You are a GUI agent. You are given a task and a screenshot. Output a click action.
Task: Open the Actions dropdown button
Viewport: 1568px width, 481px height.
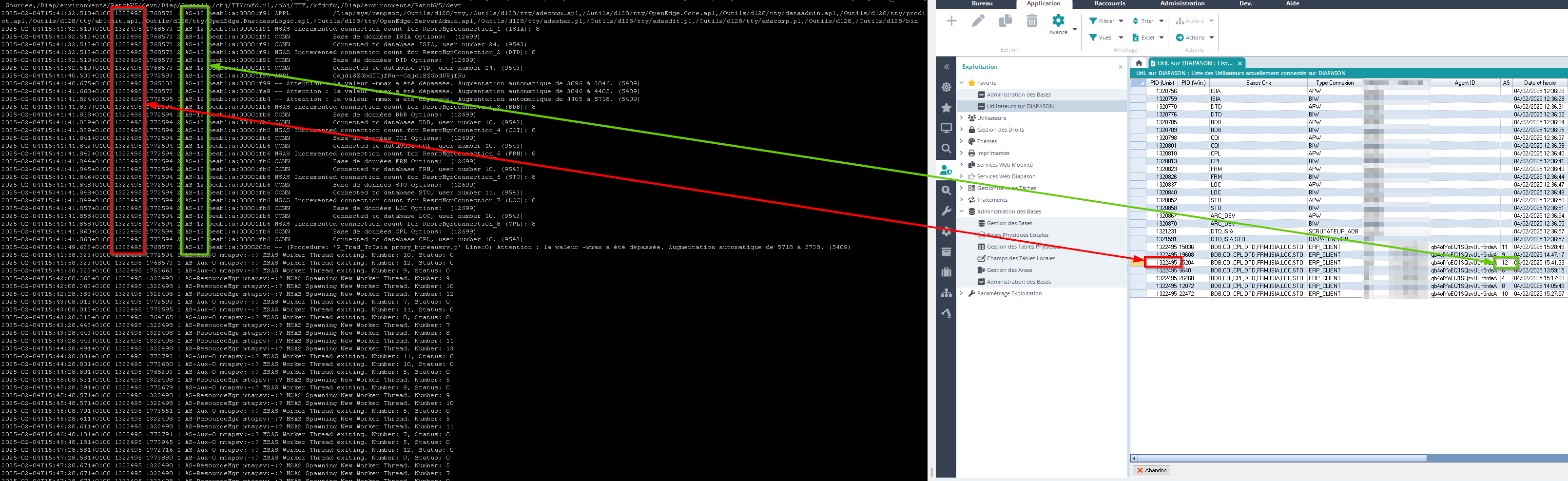[1194, 38]
